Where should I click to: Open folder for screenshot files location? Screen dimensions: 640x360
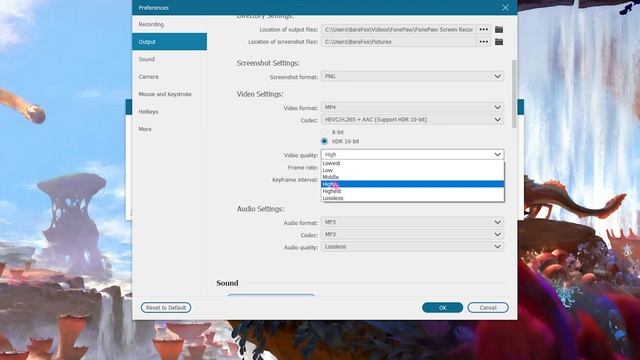point(499,42)
